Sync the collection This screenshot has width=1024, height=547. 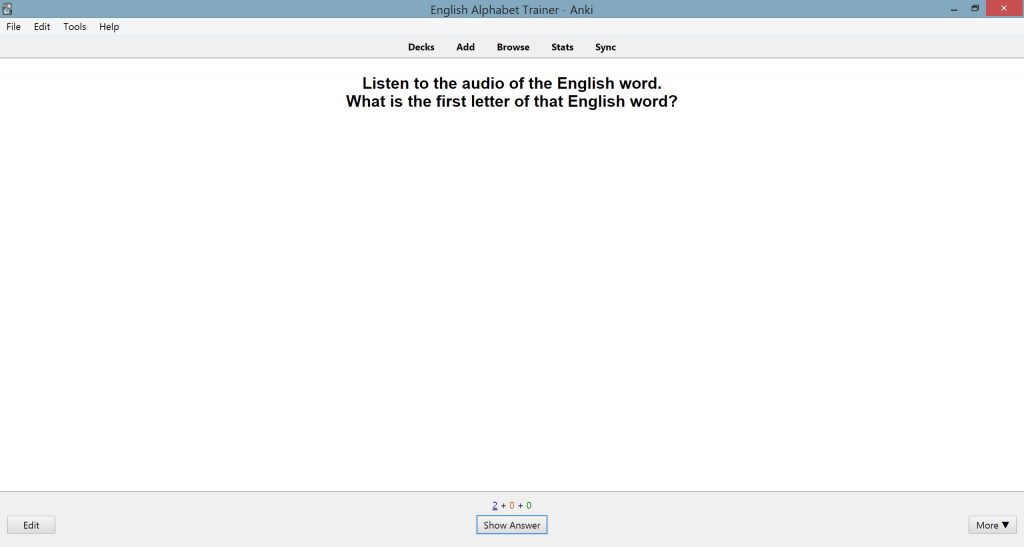click(605, 47)
